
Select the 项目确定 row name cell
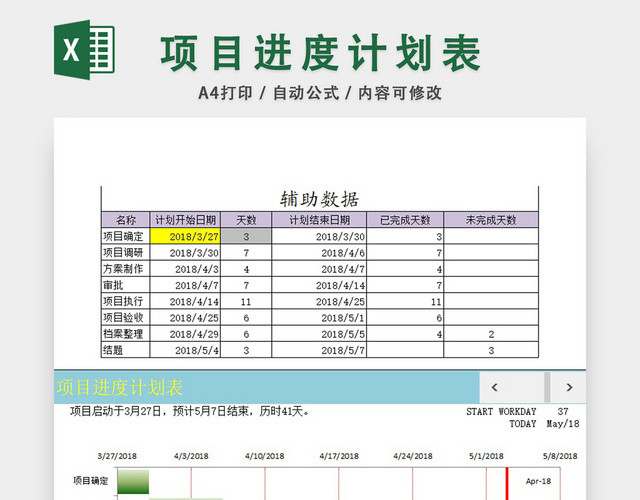pos(126,236)
